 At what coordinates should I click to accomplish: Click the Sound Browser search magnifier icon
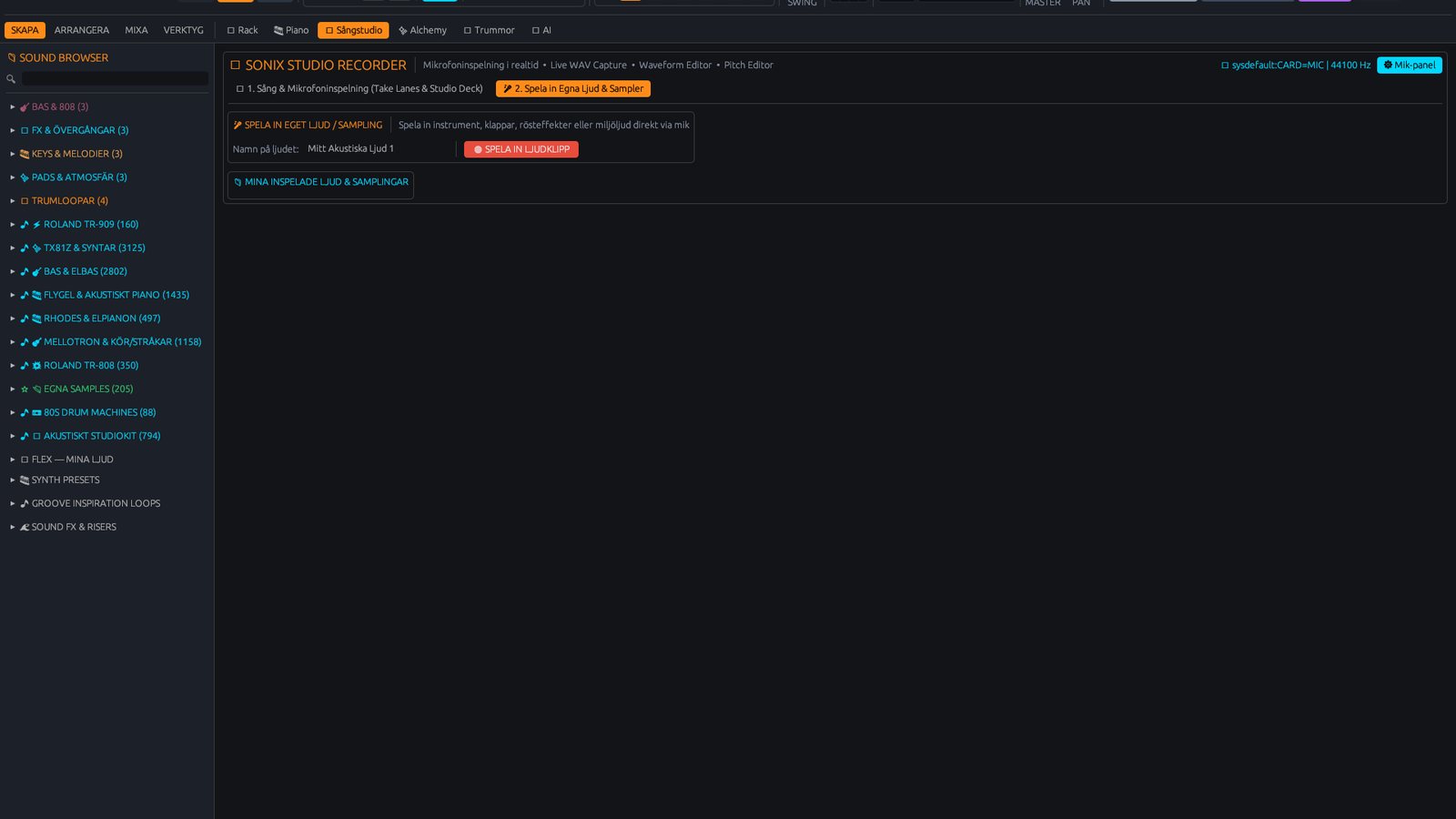coord(11,79)
